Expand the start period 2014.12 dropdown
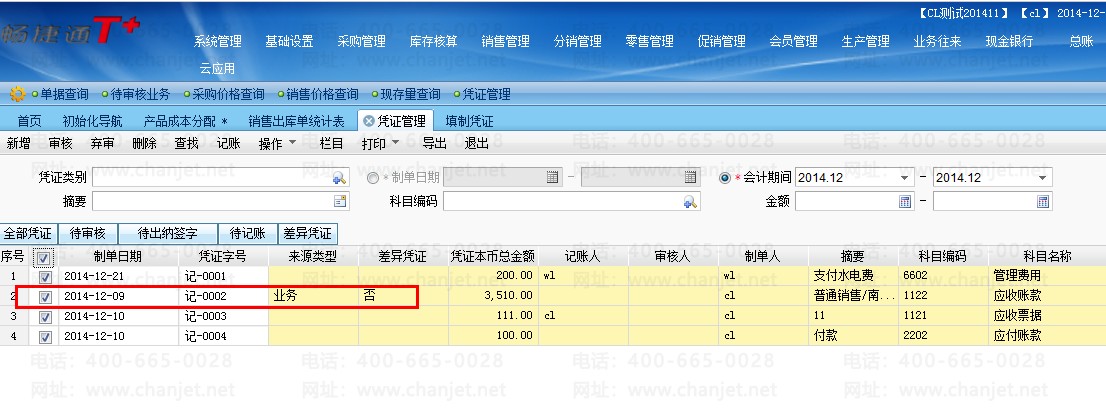 click(905, 178)
